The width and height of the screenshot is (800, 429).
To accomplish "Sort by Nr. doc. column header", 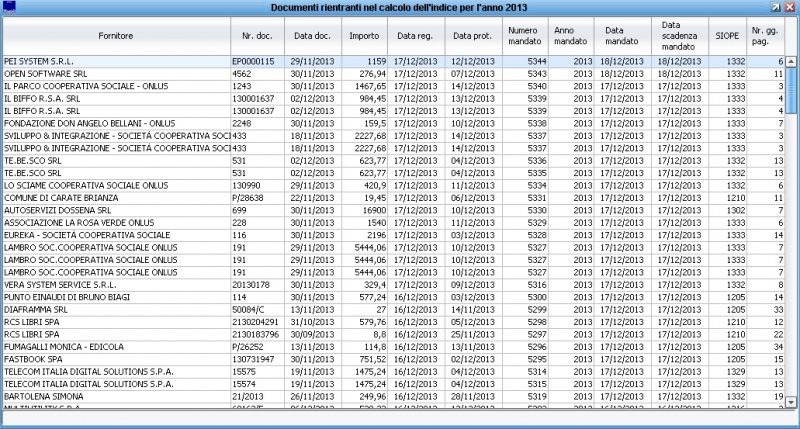I will (x=257, y=36).
